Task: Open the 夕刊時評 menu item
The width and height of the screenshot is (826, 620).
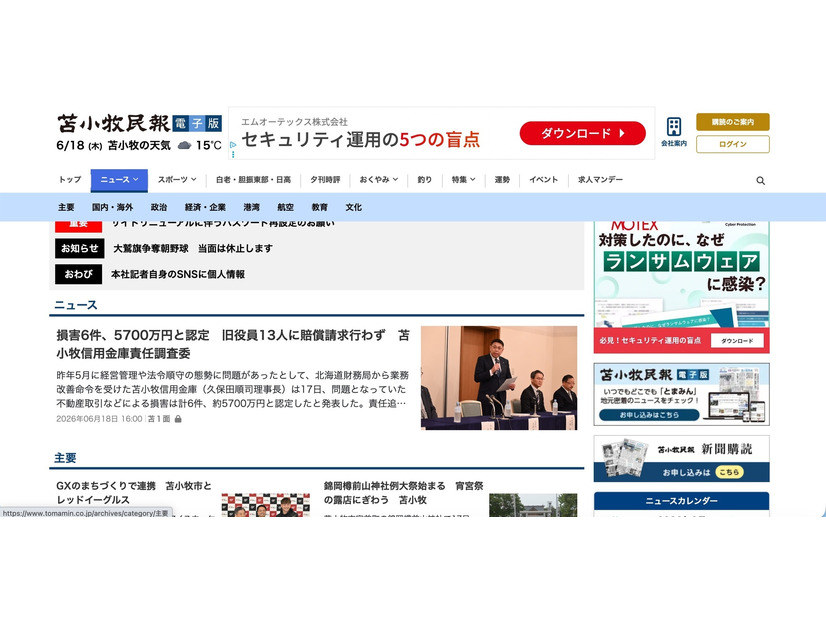Action: point(325,180)
